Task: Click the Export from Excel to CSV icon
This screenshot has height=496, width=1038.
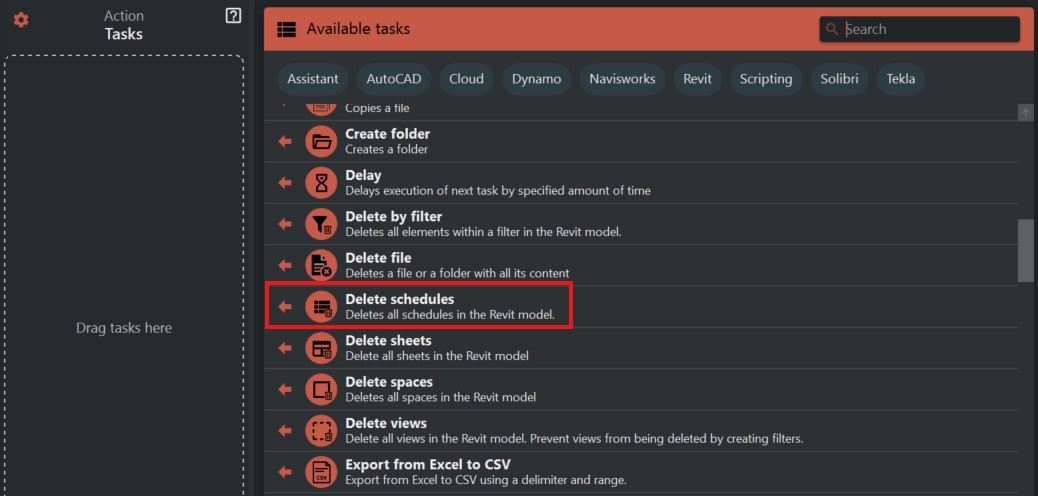Action: [x=321, y=472]
